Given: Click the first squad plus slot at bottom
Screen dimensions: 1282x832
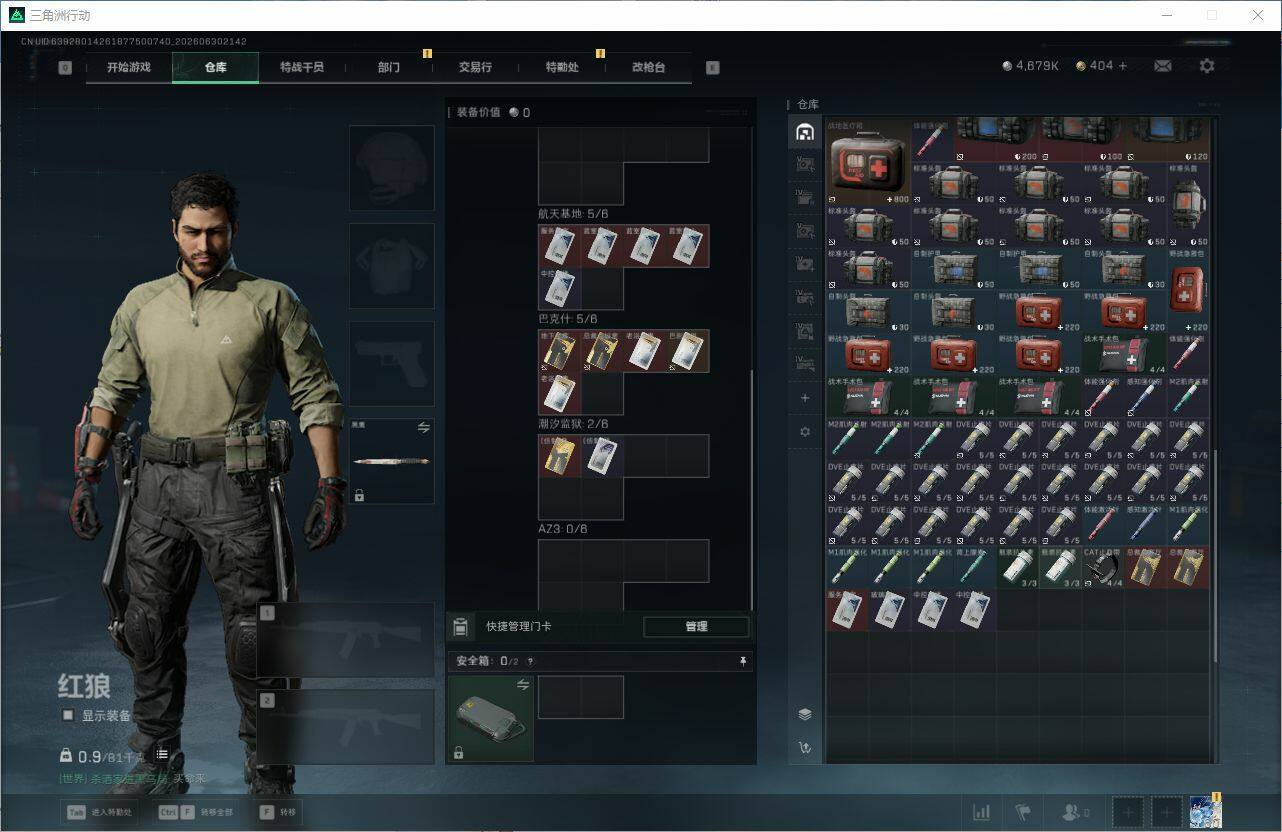Looking at the screenshot, I should click(1127, 812).
